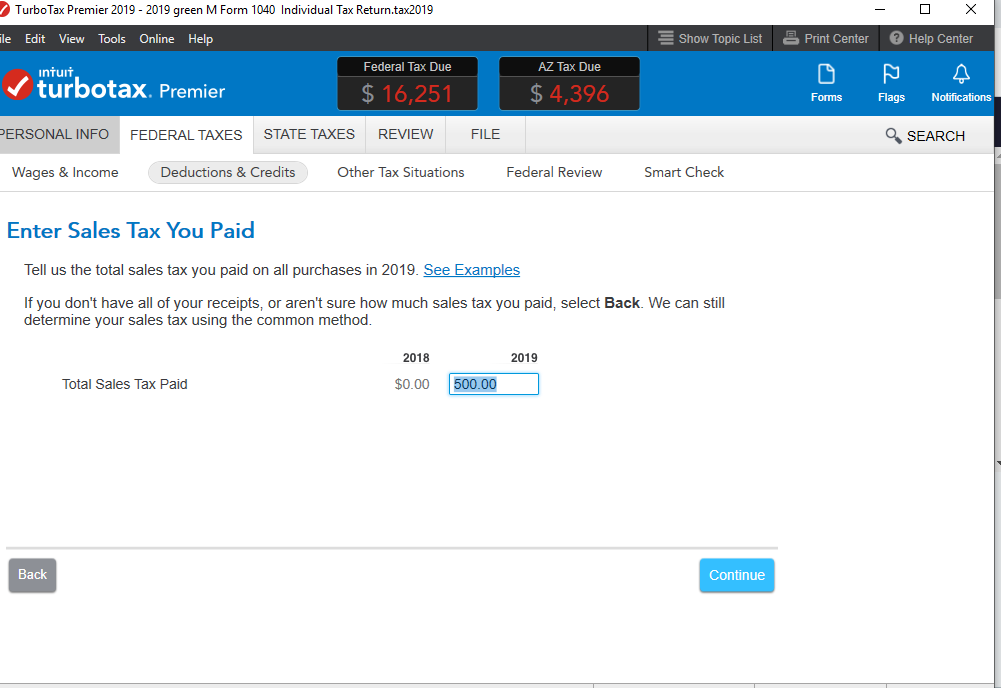
Task: Open the Forms icon
Action: [x=826, y=83]
